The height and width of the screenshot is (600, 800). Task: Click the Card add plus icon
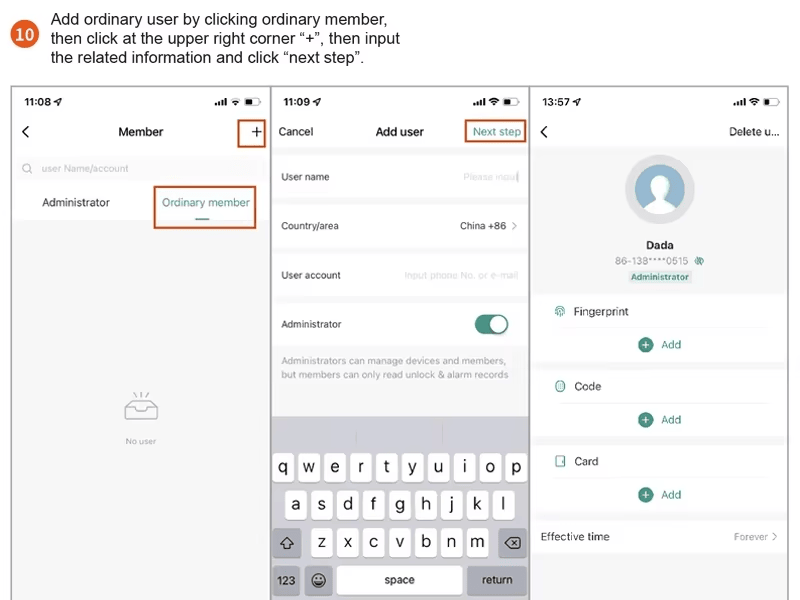(645, 495)
